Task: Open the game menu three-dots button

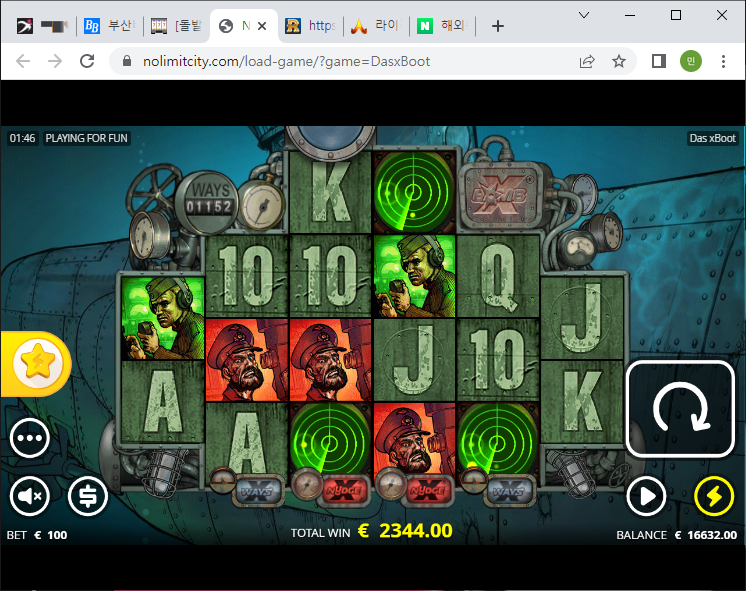Action: pyautogui.click(x=29, y=438)
